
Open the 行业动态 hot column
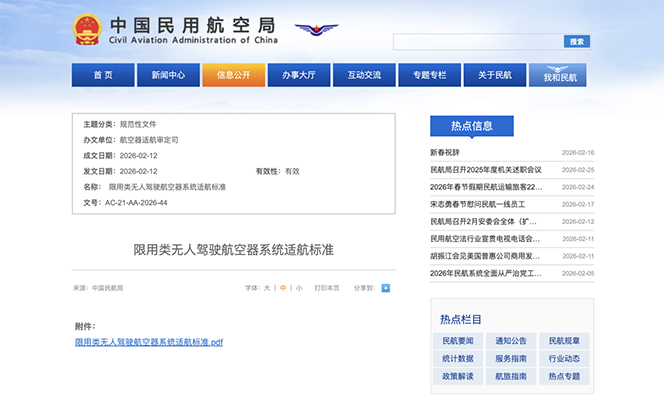pos(564,359)
